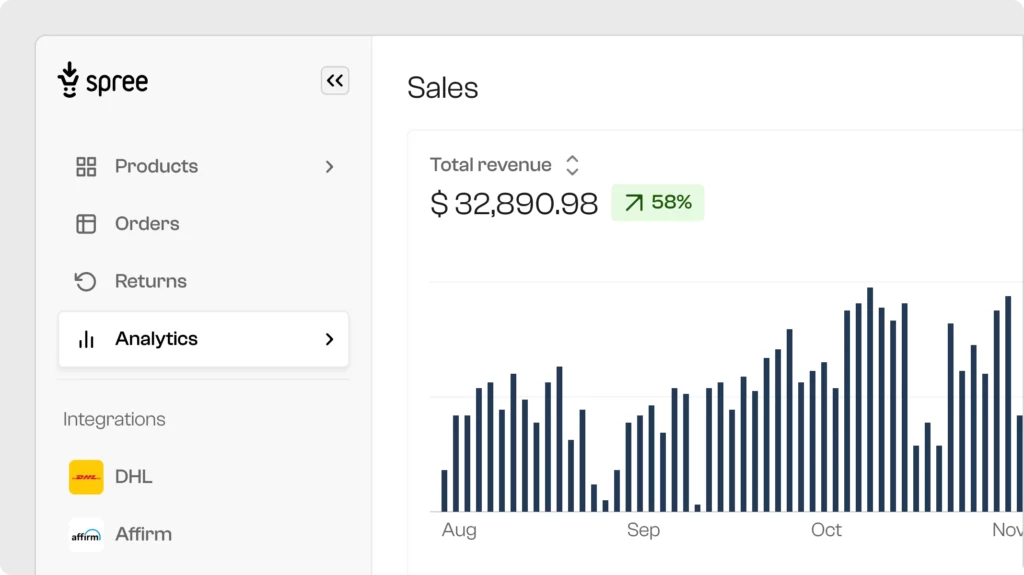Expand the Products submenu chevron

pos(329,167)
